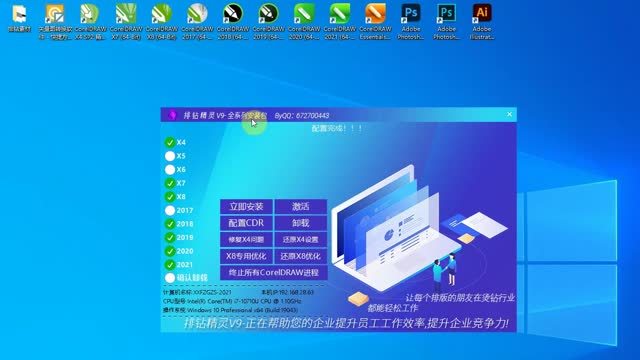This screenshot has height=360, width=640.
Task: Click the 排钻精灵 V9 window title text
Action: click(x=225, y=116)
